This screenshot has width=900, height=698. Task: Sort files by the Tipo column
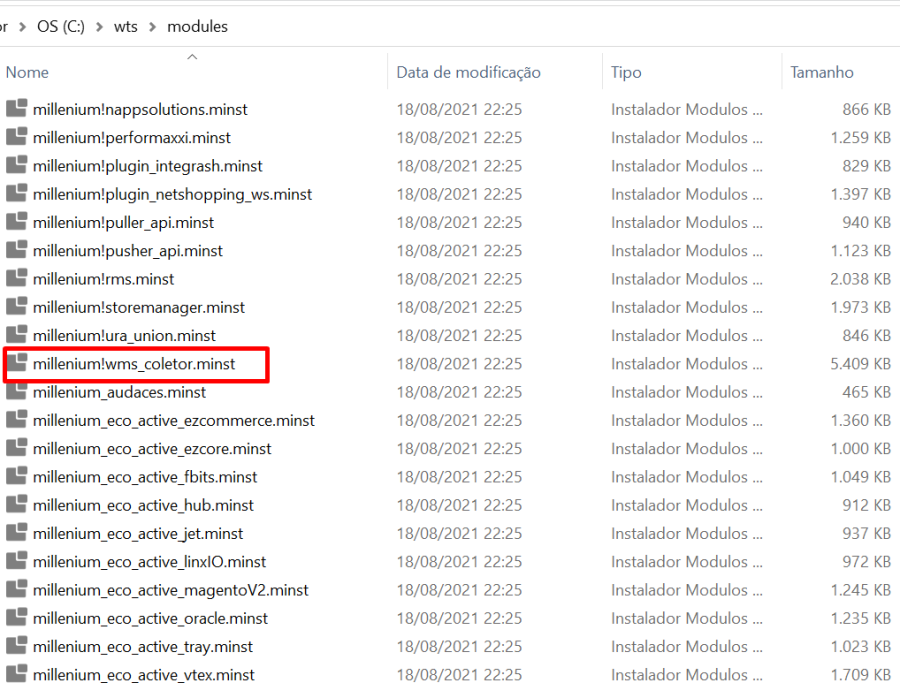pos(626,72)
